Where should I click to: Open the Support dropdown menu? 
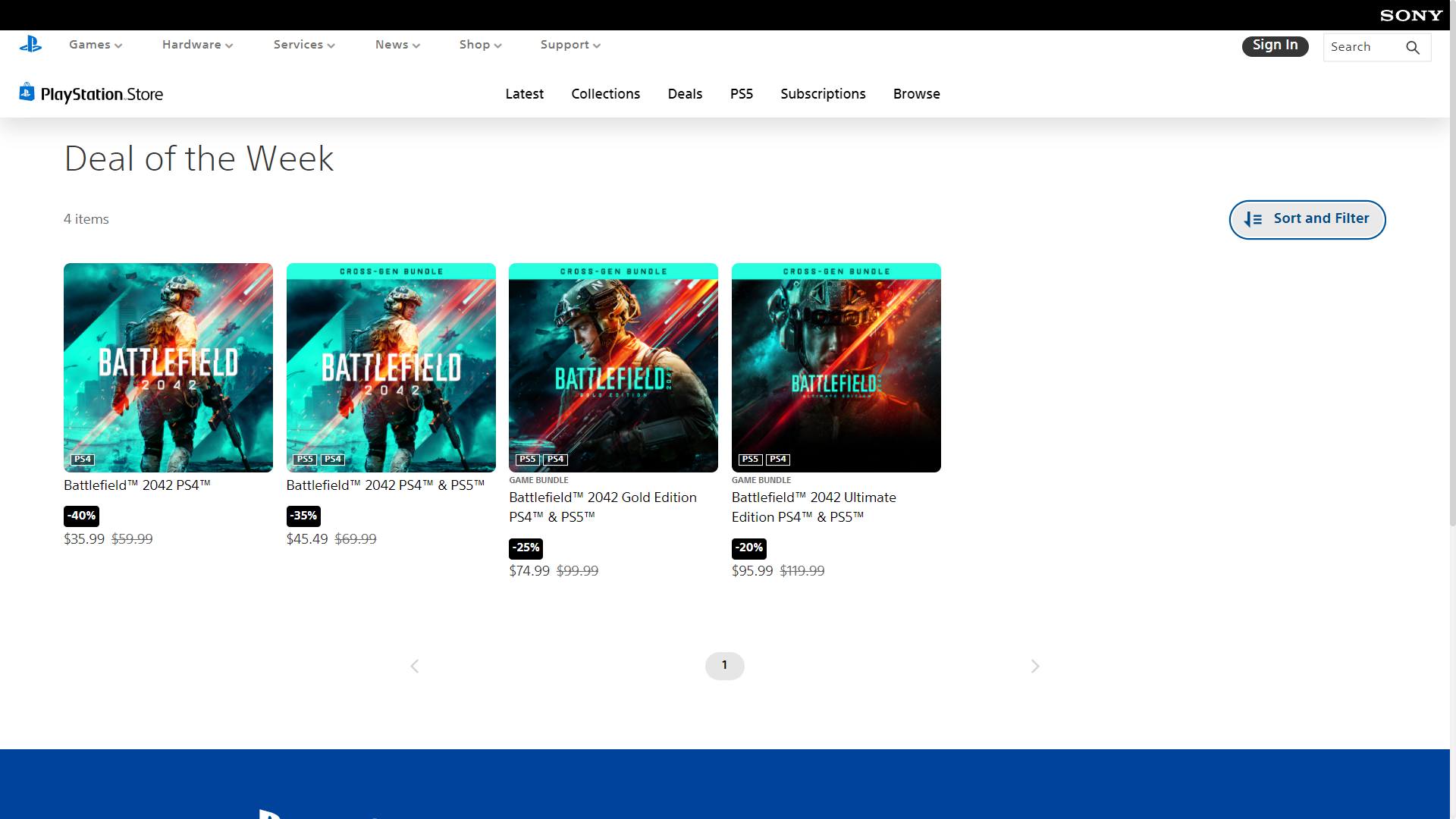(x=570, y=45)
